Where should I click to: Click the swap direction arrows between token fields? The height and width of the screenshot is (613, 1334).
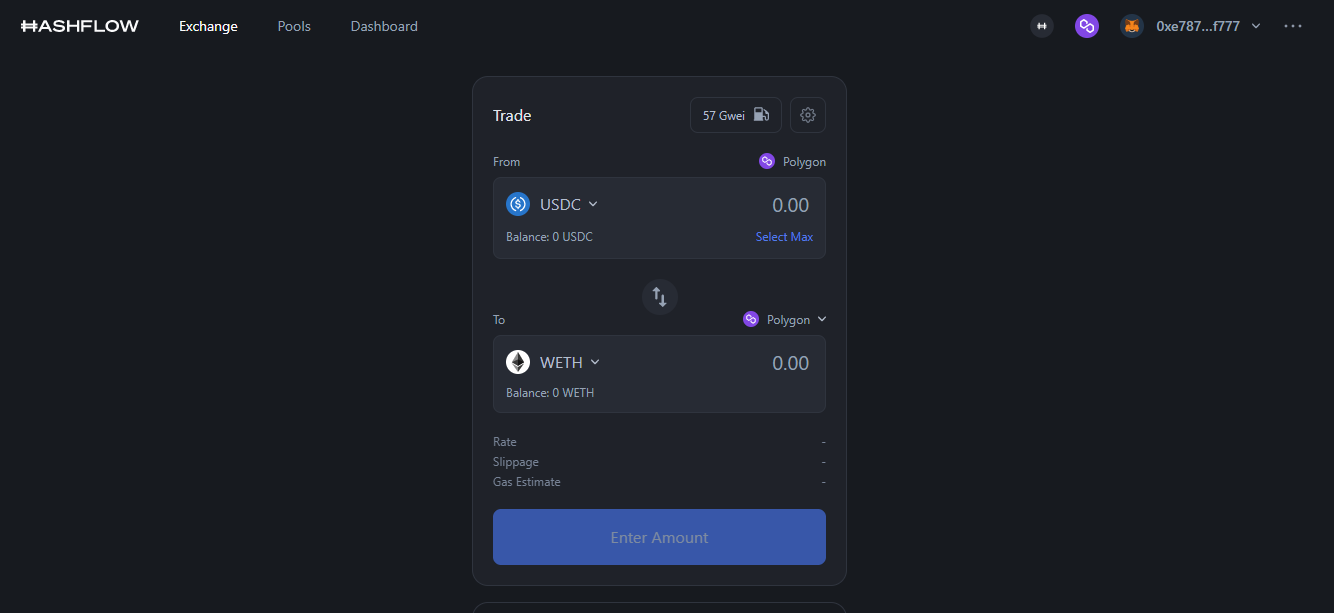coord(659,296)
